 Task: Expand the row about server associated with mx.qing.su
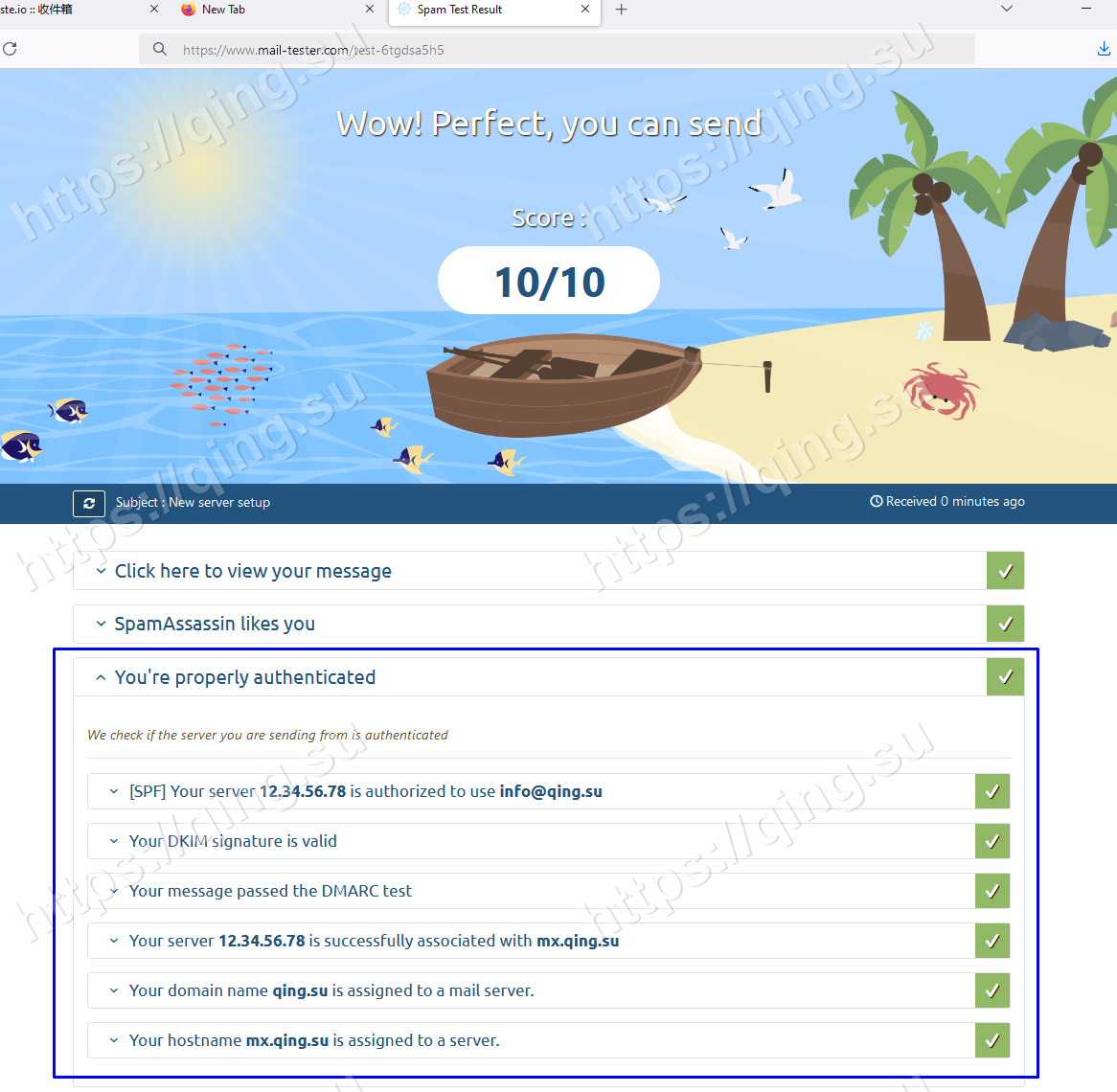tap(374, 941)
